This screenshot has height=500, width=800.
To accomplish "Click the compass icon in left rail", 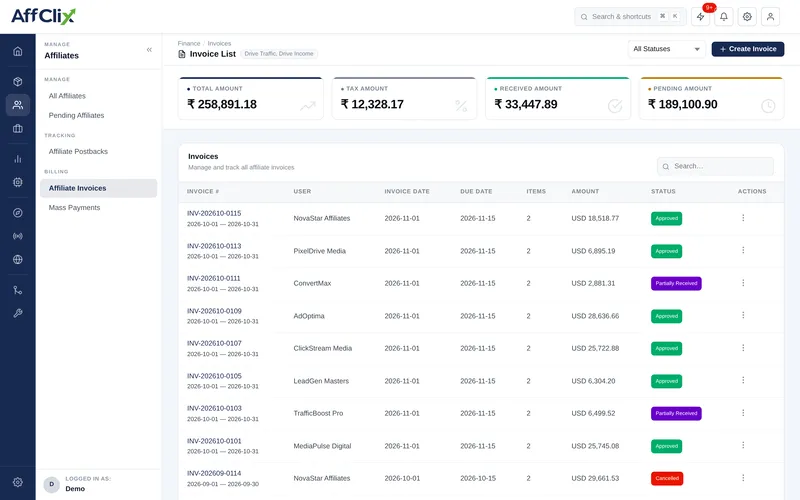I will pos(18,213).
